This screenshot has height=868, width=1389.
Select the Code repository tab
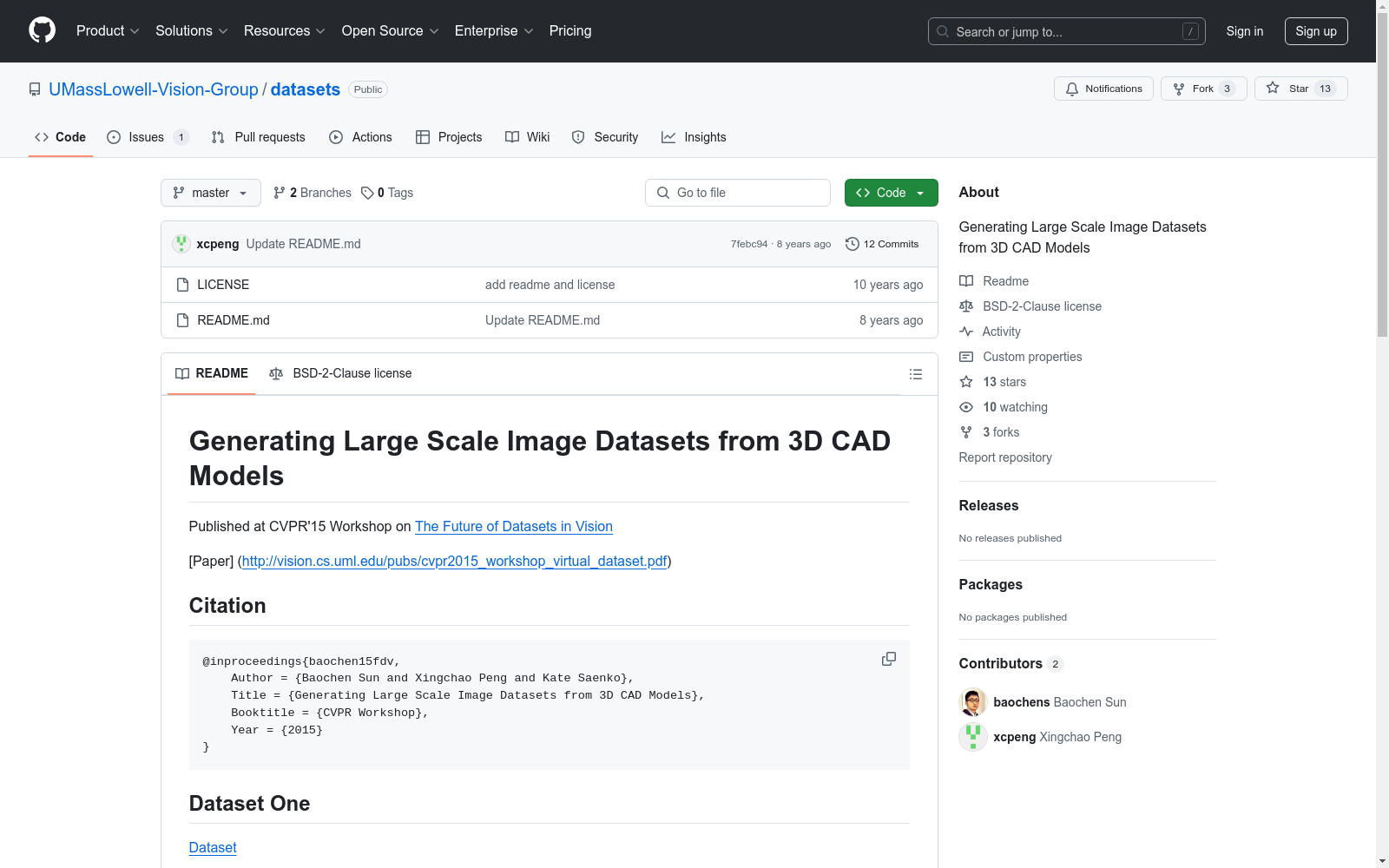[x=61, y=137]
